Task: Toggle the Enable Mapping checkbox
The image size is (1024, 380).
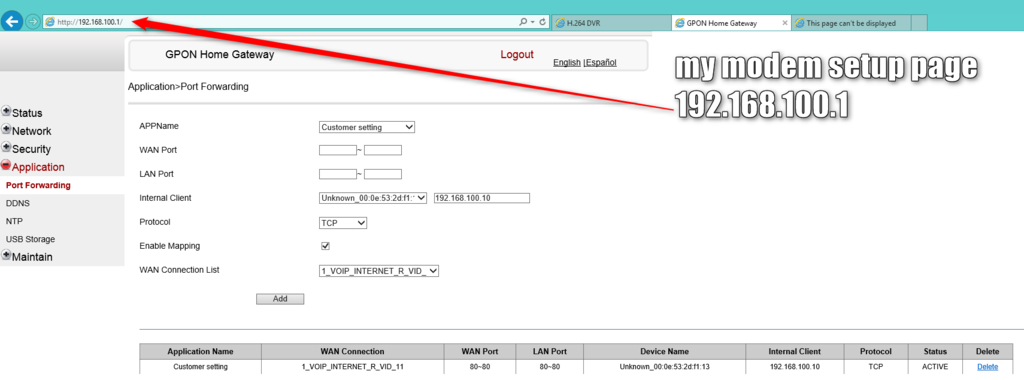Action: coord(325,246)
